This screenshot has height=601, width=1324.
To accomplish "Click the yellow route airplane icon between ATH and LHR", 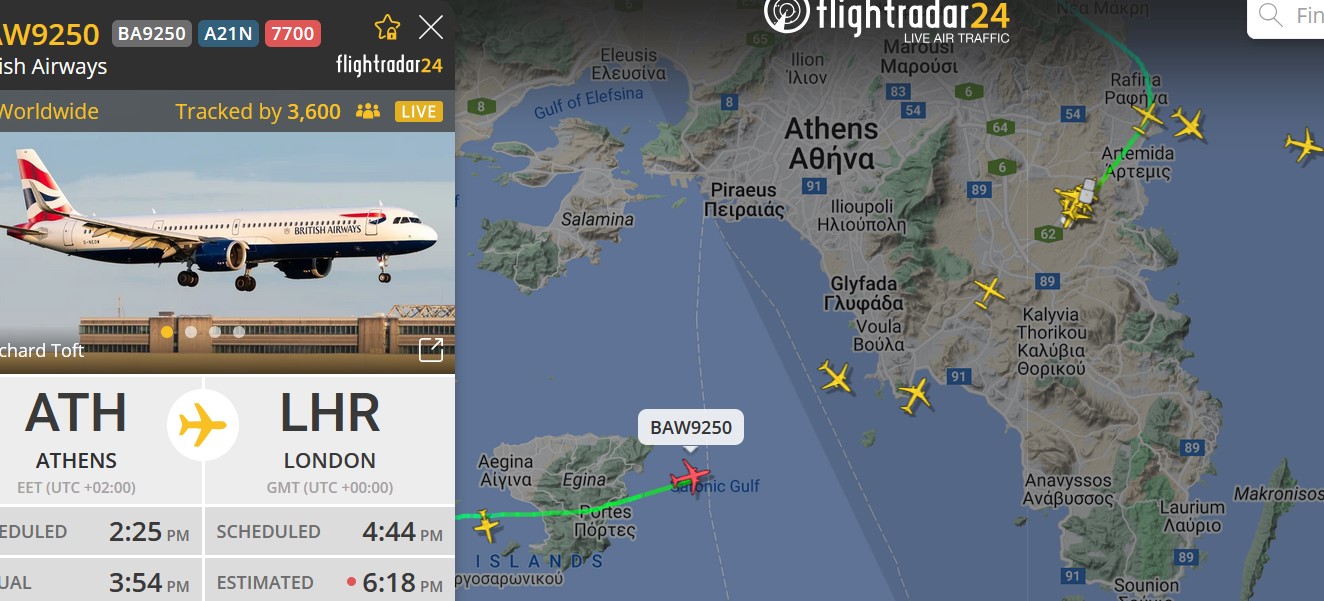I will [203, 425].
